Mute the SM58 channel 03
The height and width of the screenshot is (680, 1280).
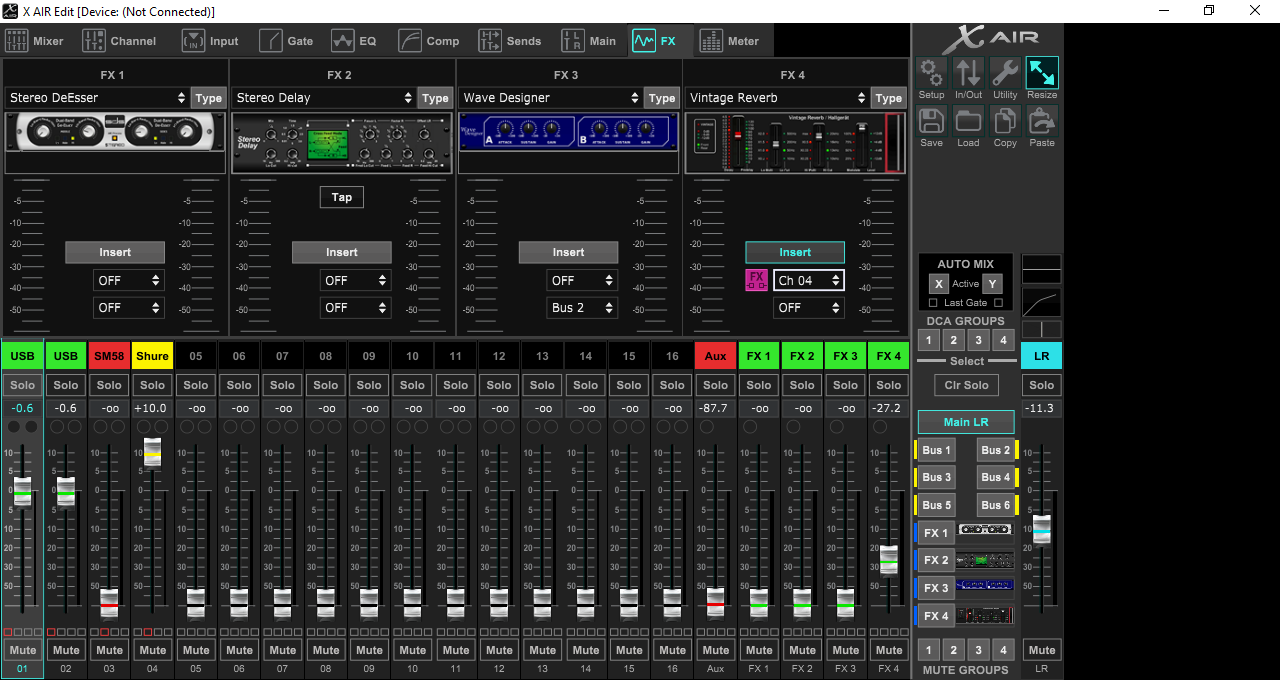(109, 650)
